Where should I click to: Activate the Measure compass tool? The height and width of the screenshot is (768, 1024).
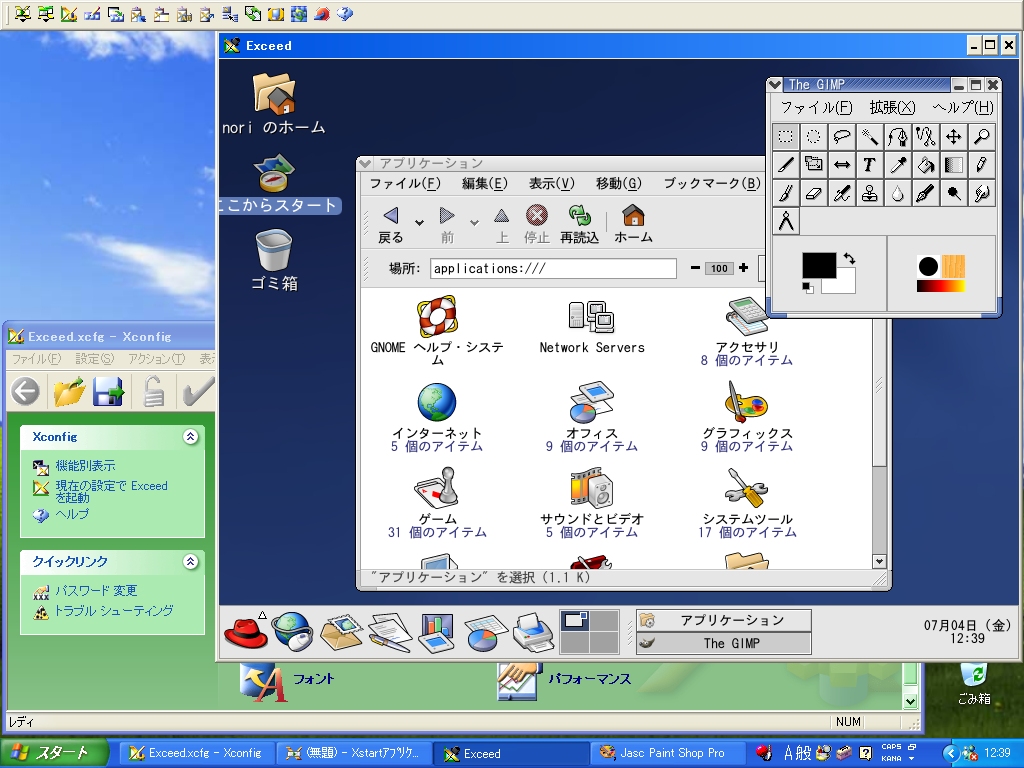[x=786, y=221]
